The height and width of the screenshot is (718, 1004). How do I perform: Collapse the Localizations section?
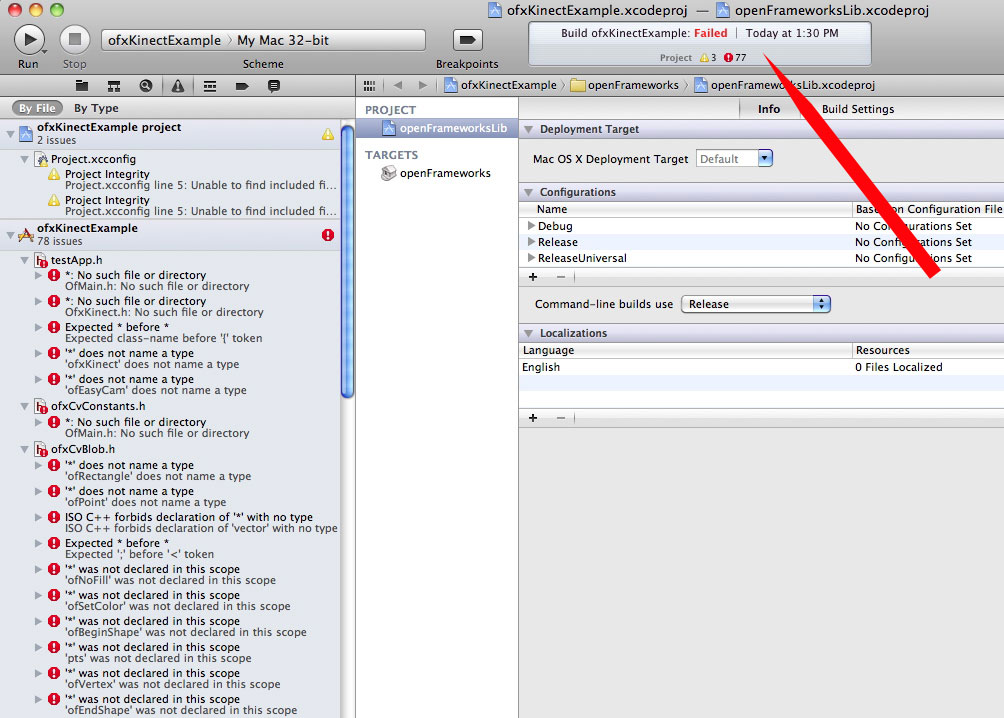(x=529, y=333)
